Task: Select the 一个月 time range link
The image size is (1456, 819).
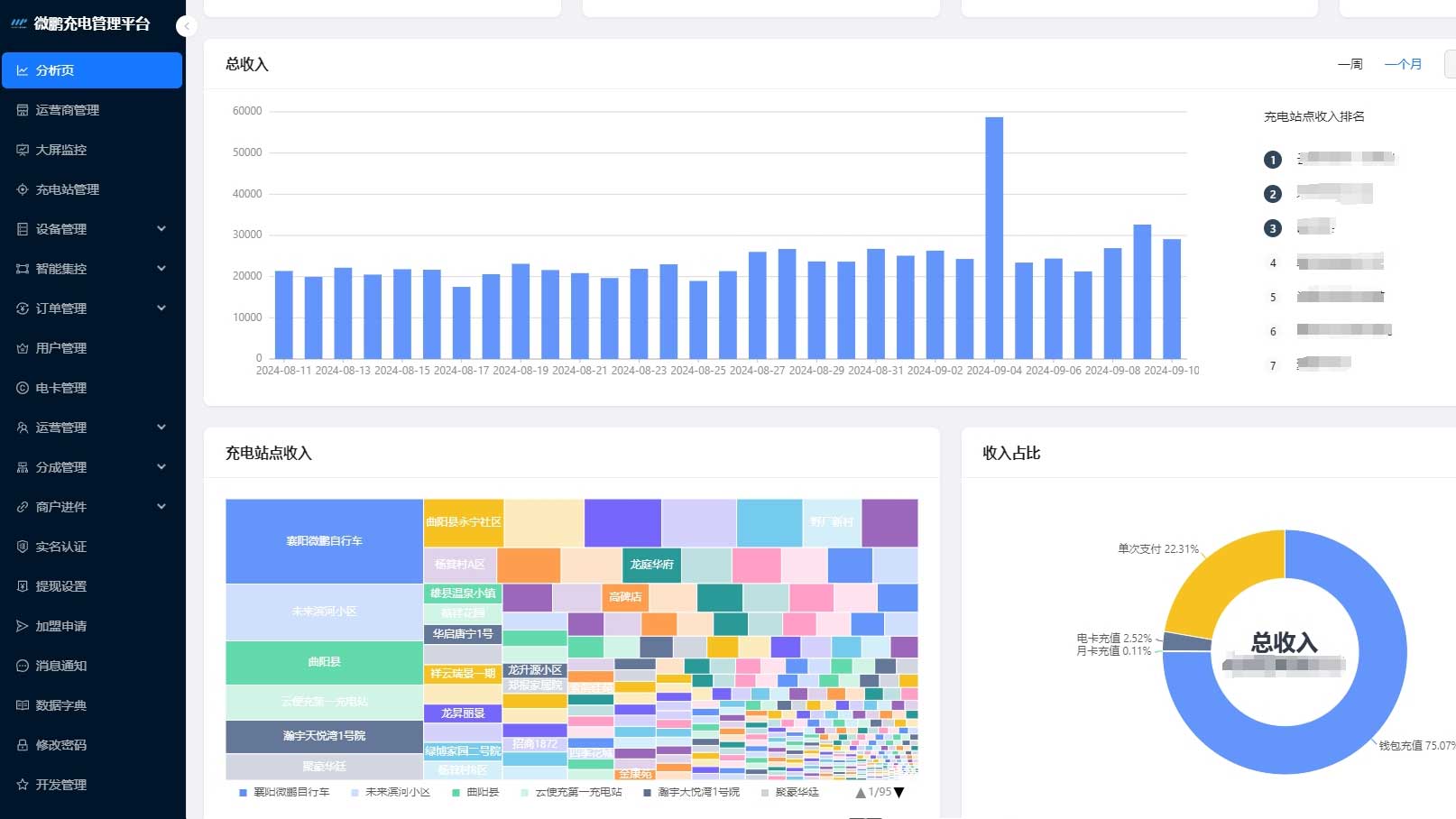Action: pyautogui.click(x=1403, y=64)
